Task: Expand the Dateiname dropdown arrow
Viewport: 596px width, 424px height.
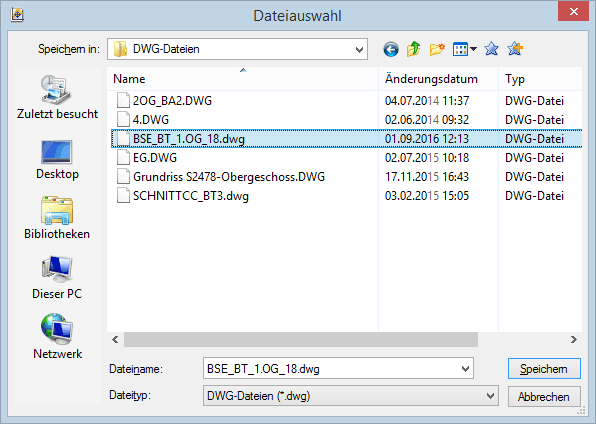Action: (x=465, y=368)
